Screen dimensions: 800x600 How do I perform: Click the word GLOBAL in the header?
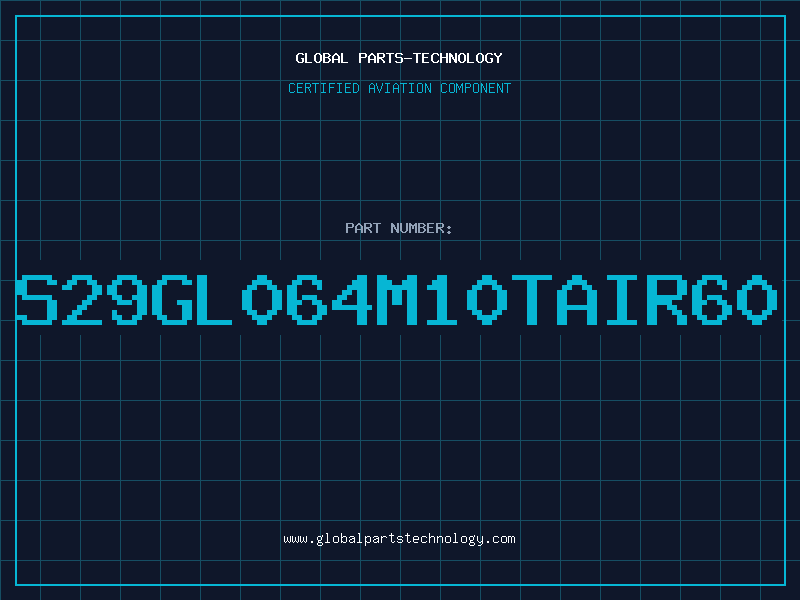pyautogui.click(x=322, y=58)
